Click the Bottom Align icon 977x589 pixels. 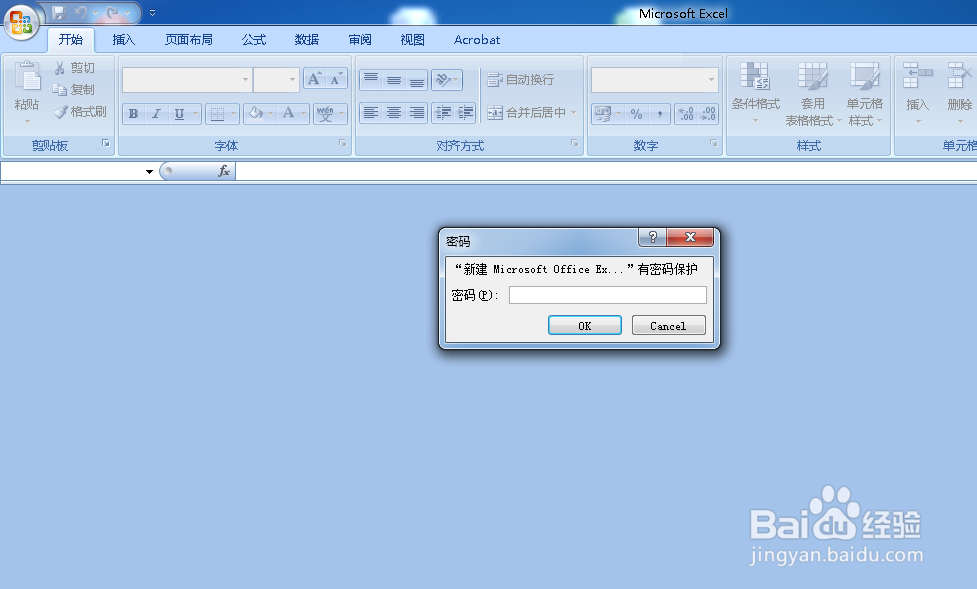click(x=417, y=79)
